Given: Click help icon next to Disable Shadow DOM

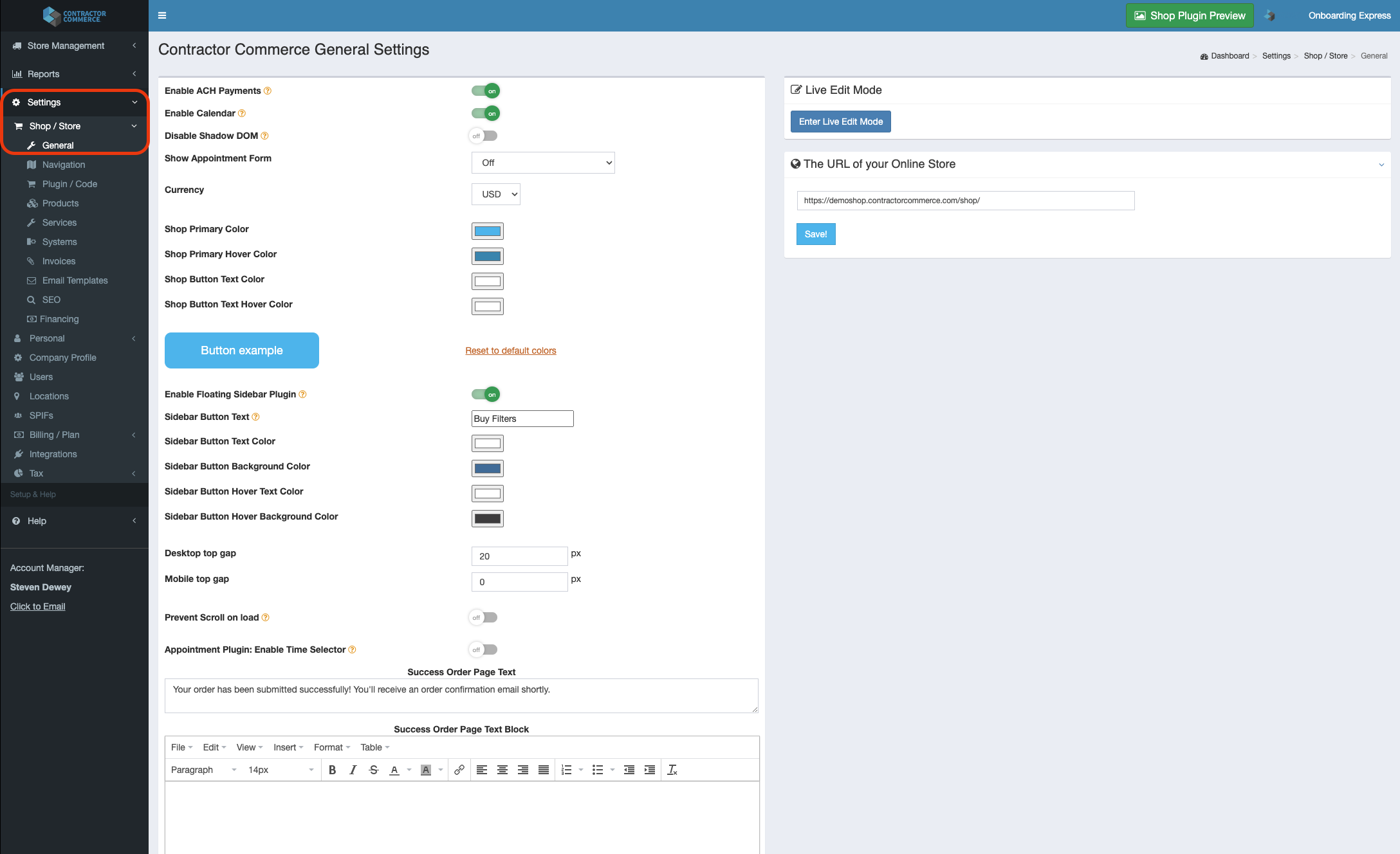Looking at the screenshot, I should [264, 136].
